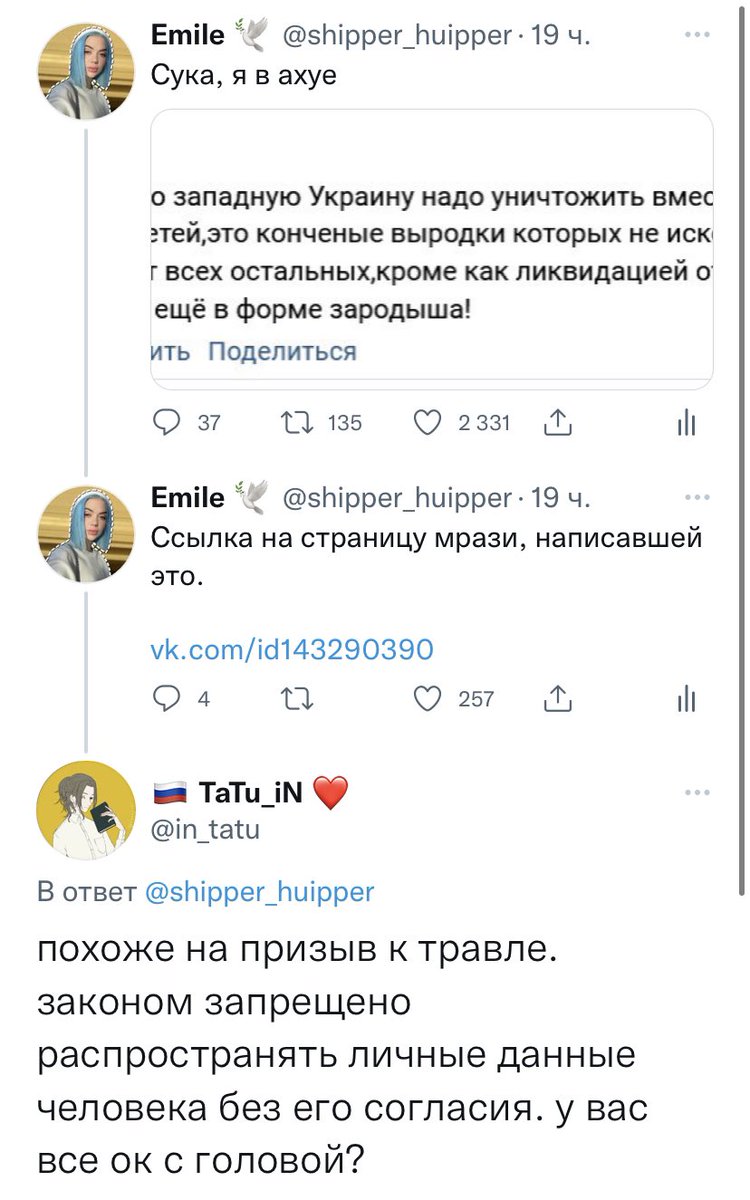
Task: Like the tweet with 257 likes
Action: click(x=429, y=699)
